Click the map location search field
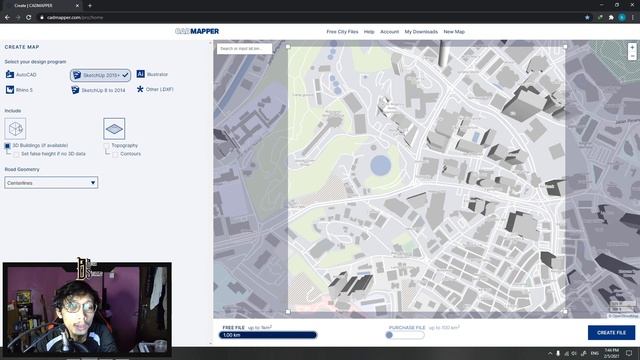Image resolution: width=640 pixels, height=360 pixels. tap(244, 49)
